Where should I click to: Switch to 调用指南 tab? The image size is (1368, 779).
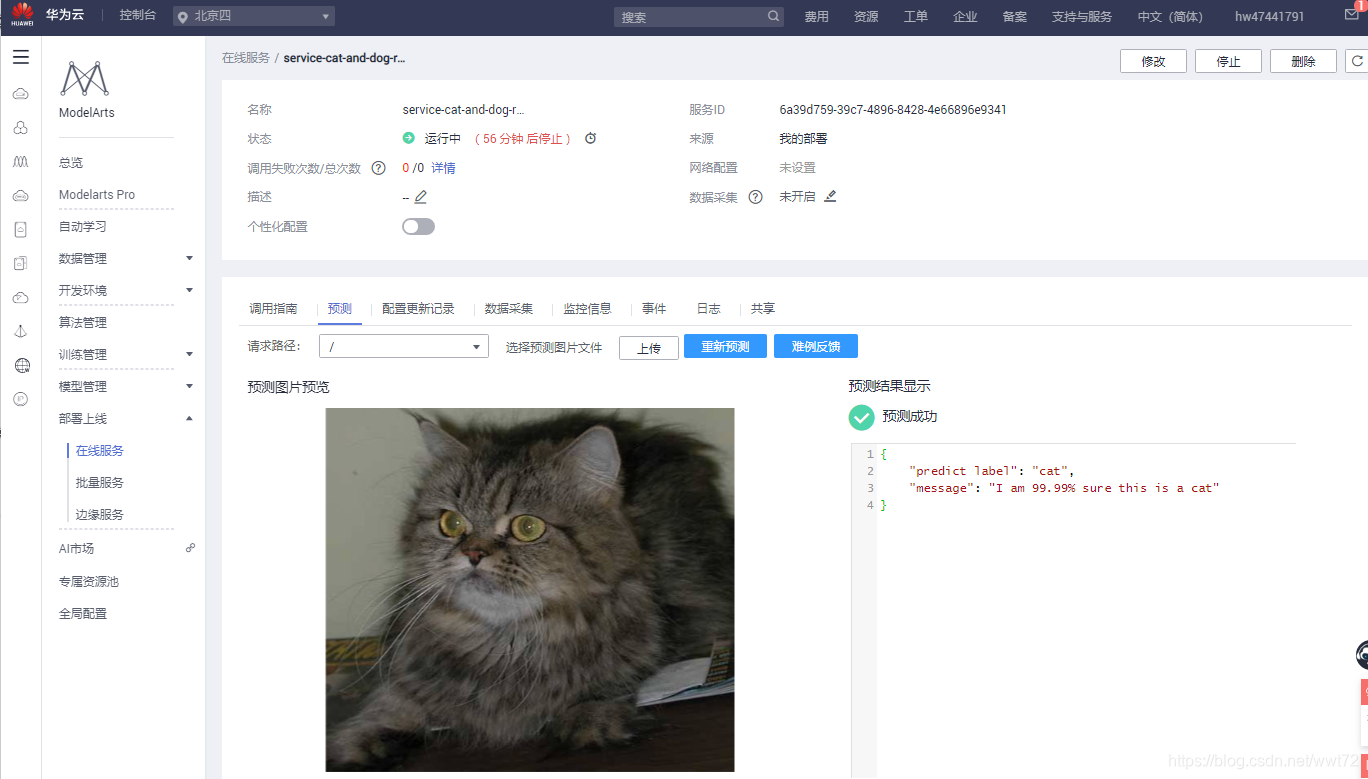(273, 309)
